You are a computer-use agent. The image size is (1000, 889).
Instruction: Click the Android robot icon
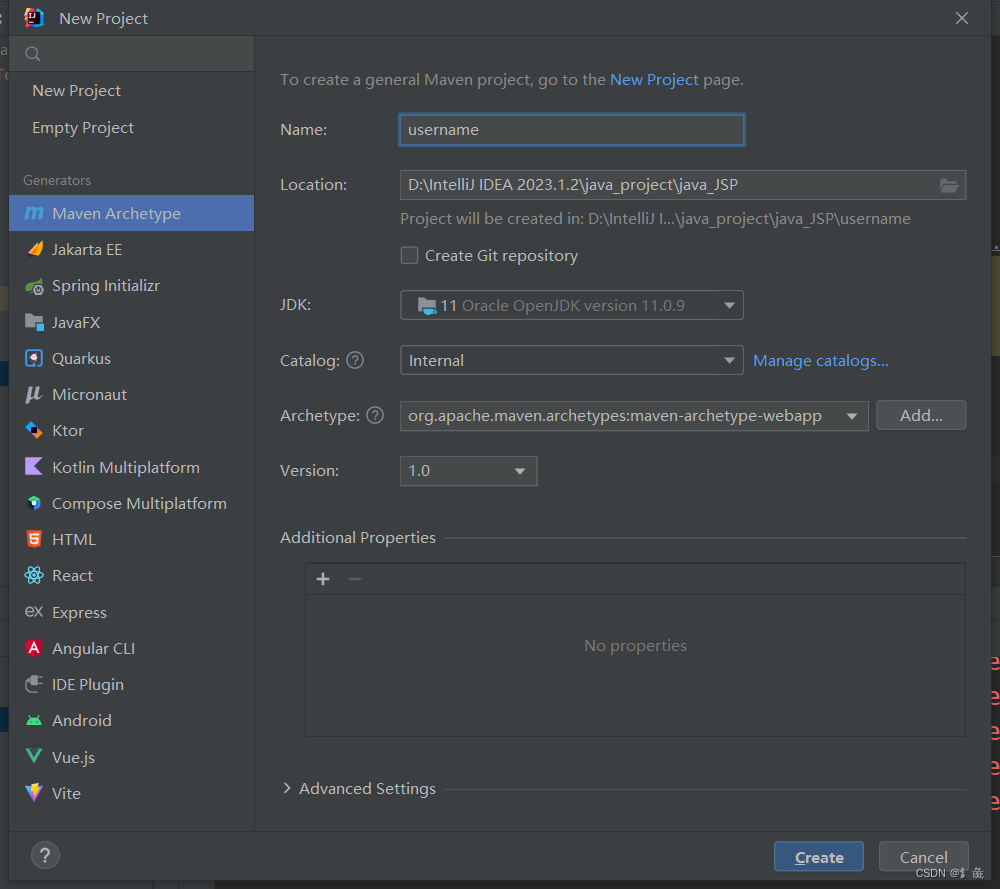point(34,721)
